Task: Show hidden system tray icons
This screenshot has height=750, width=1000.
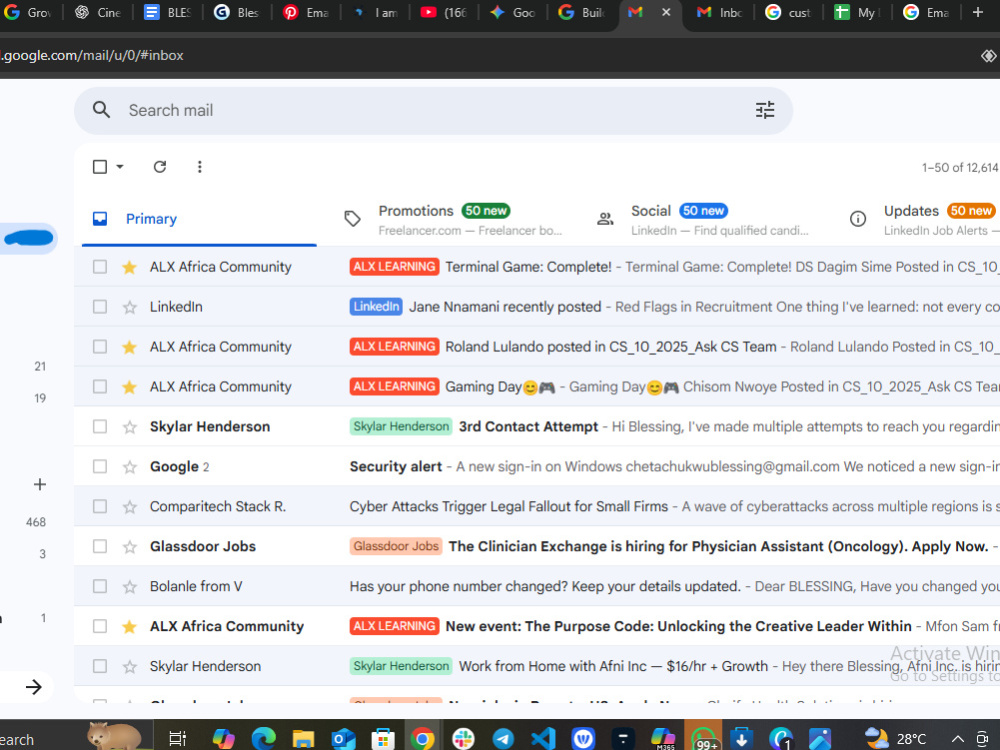Action: coord(957,739)
